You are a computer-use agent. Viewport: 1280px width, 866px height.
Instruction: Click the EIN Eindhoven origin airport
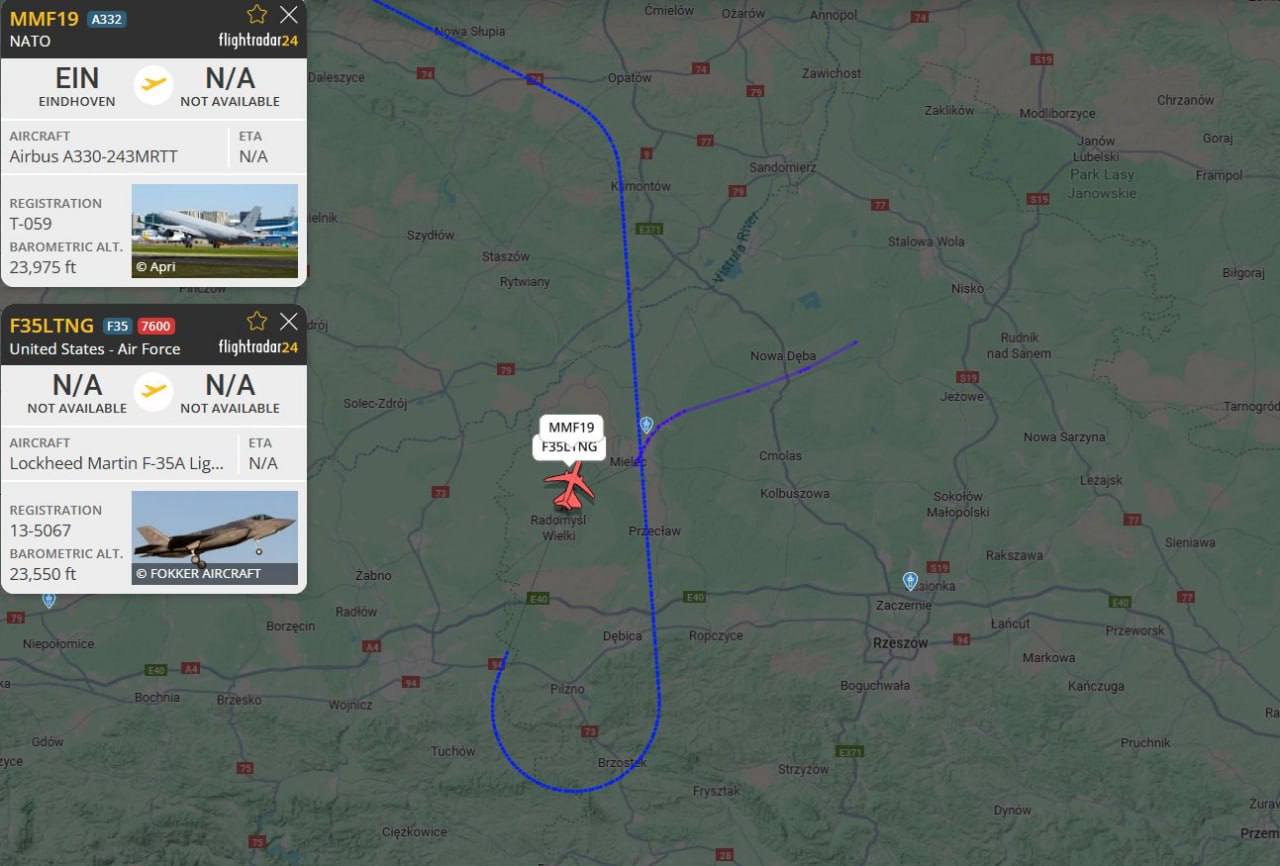(77, 86)
